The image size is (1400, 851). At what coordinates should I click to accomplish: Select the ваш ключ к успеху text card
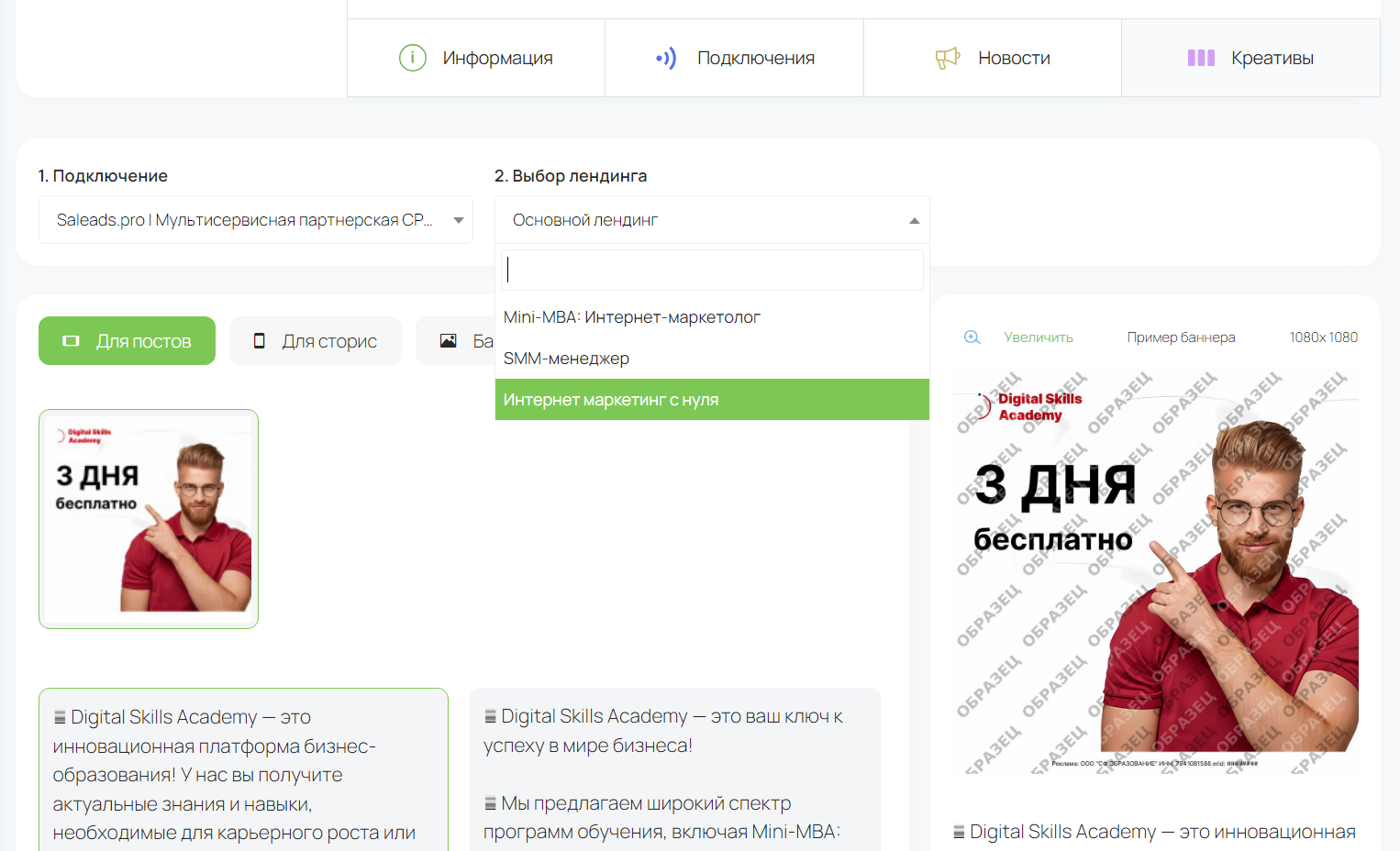[675, 770]
